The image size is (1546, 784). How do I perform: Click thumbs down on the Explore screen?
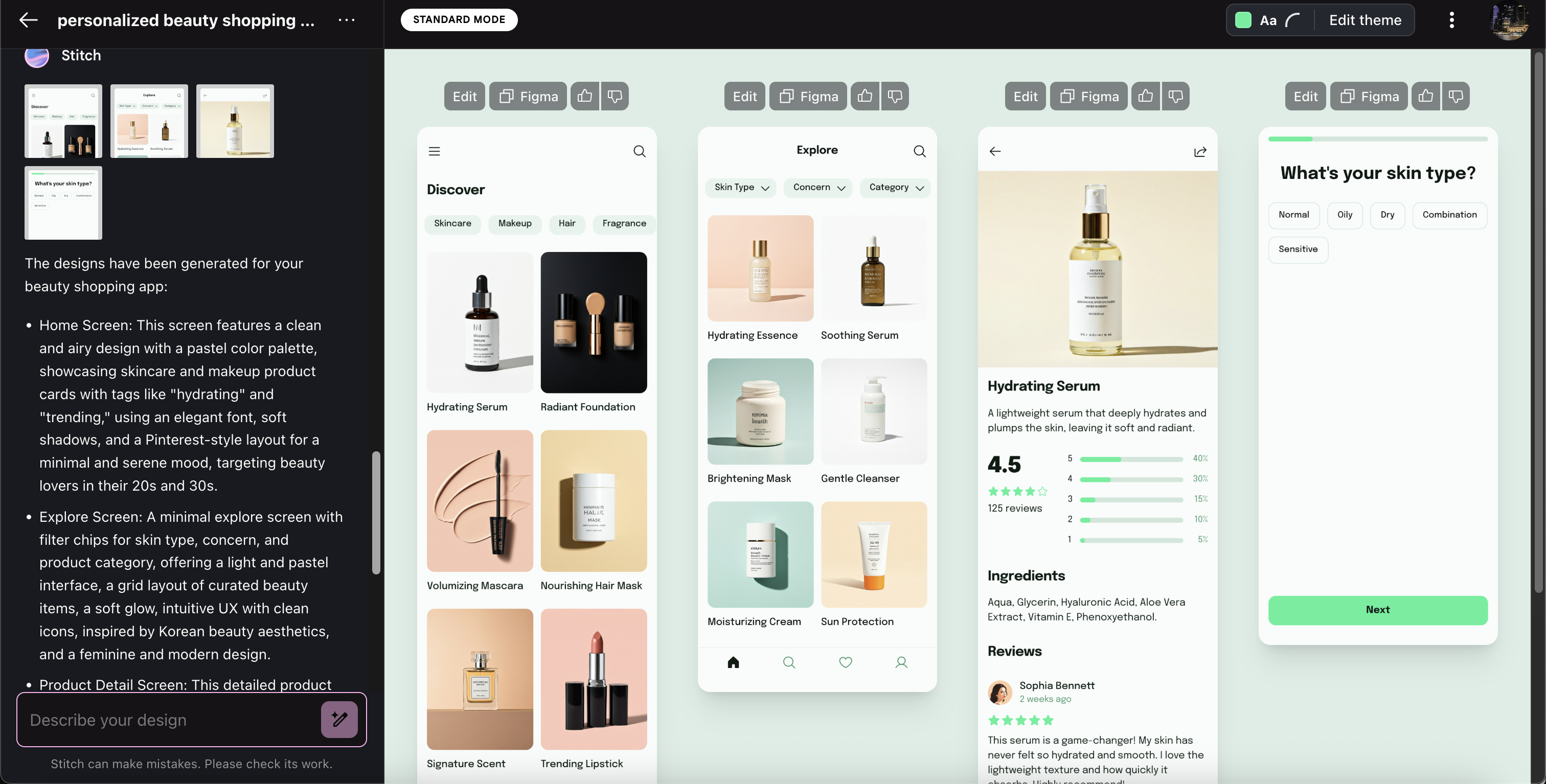(x=895, y=96)
